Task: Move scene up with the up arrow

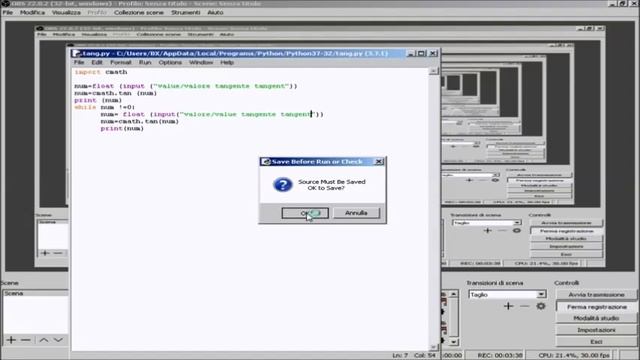Action: 44,340
